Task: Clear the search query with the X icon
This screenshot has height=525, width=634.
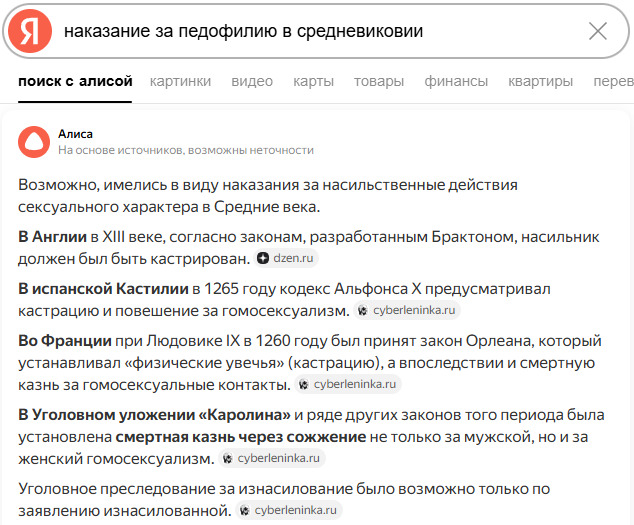Action: (x=598, y=31)
